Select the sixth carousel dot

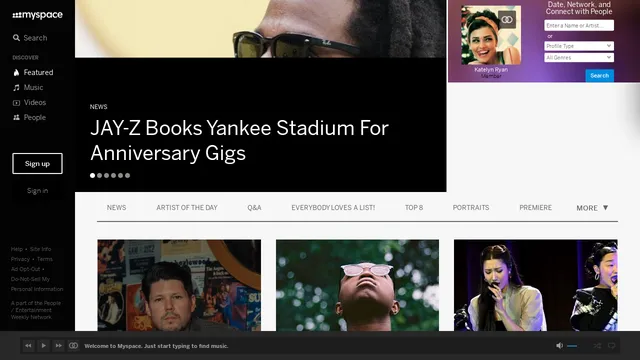(x=127, y=176)
